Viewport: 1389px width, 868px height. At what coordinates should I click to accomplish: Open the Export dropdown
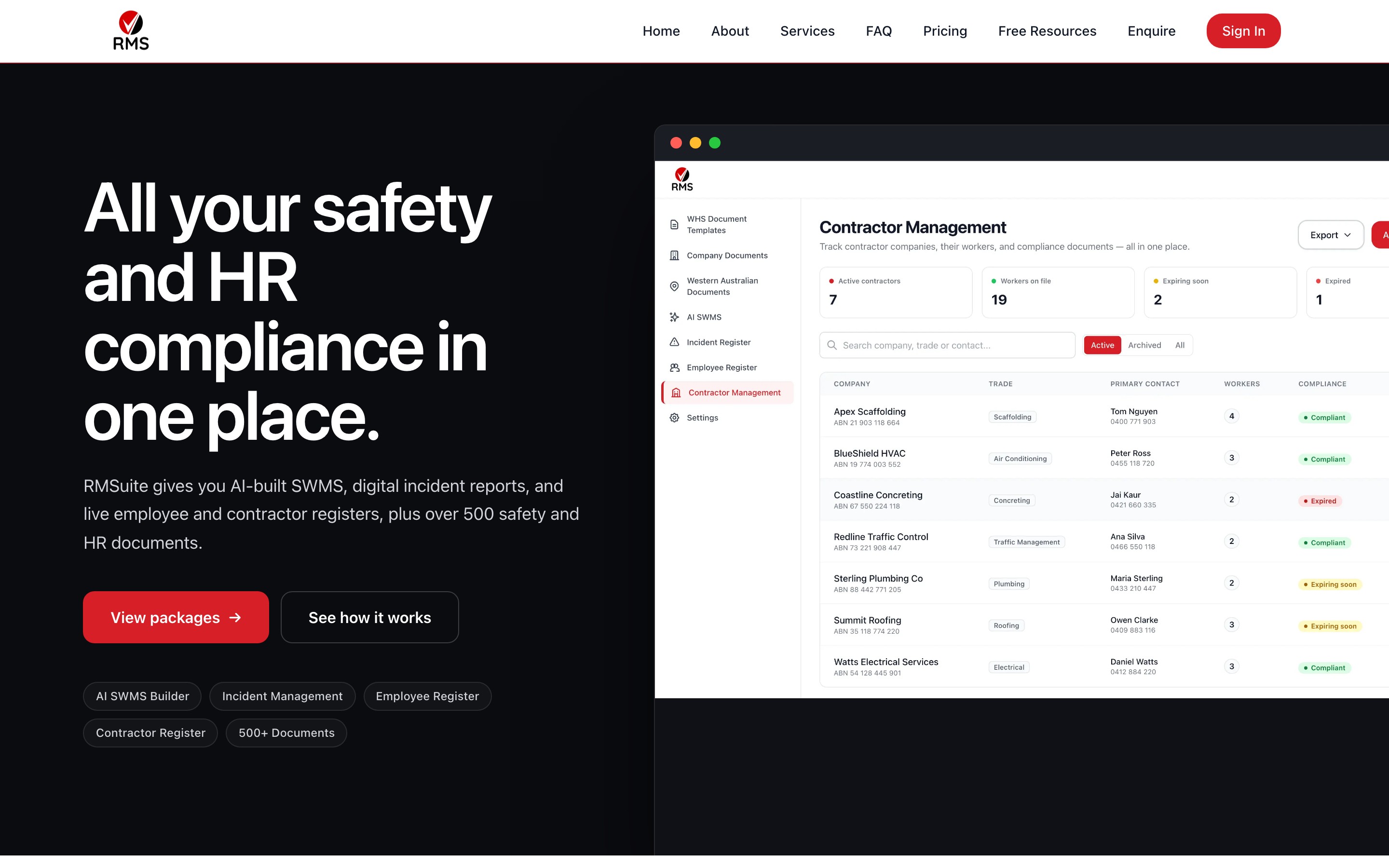pos(1331,235)
